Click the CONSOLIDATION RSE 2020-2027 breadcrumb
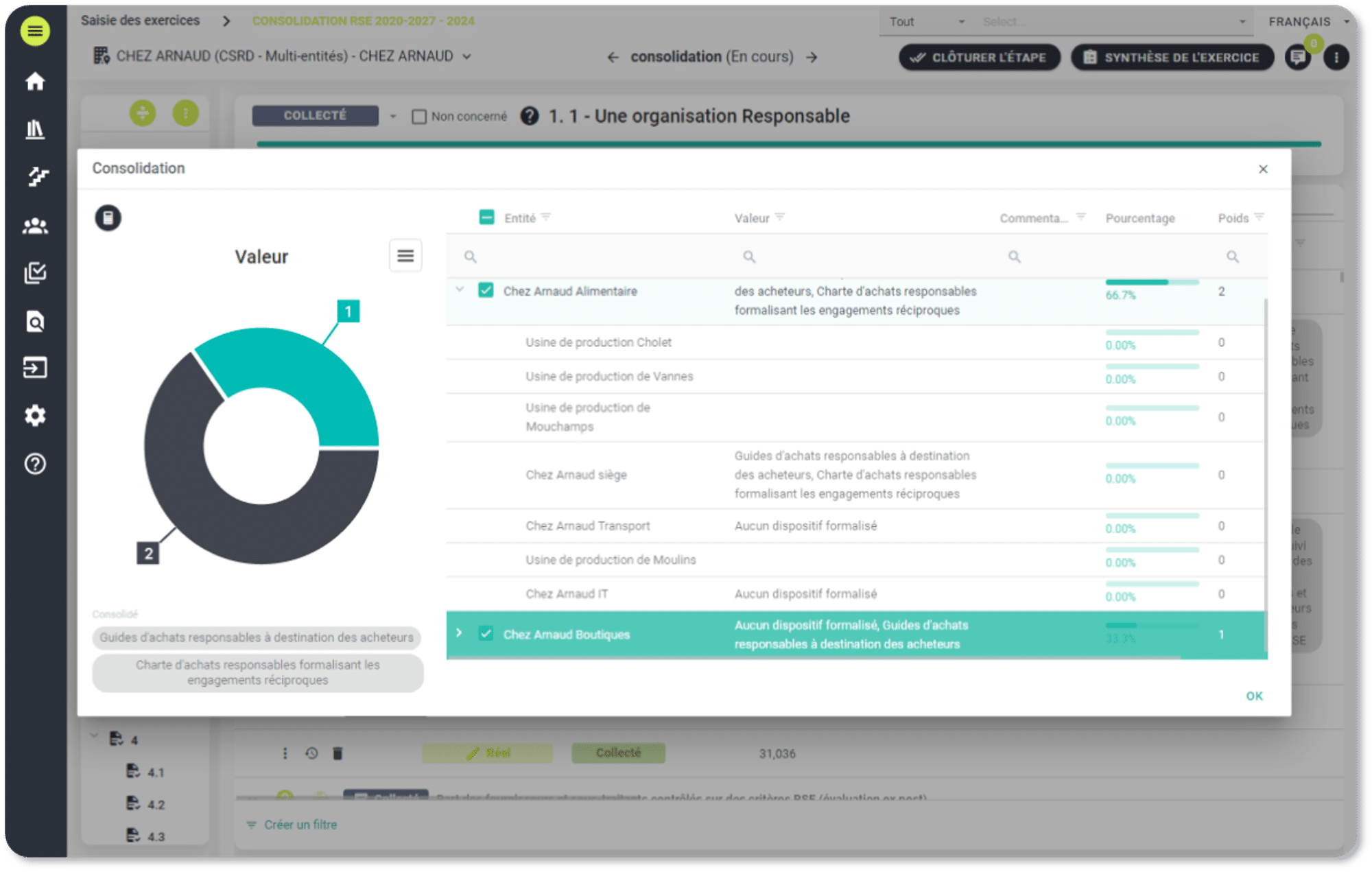 click(x=363, y=21)
